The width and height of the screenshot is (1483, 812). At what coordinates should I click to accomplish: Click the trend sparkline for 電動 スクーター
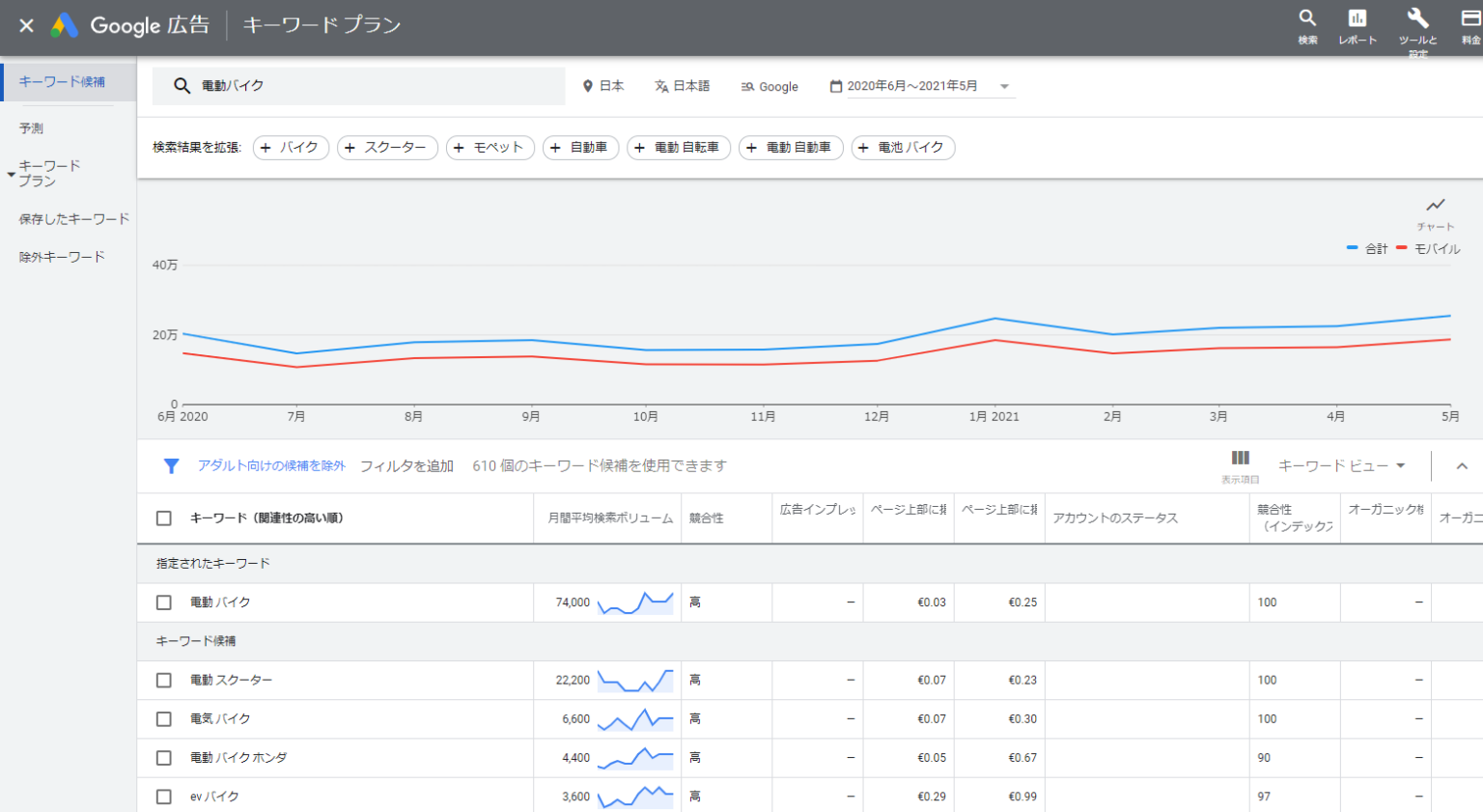(x=635, y=681)
